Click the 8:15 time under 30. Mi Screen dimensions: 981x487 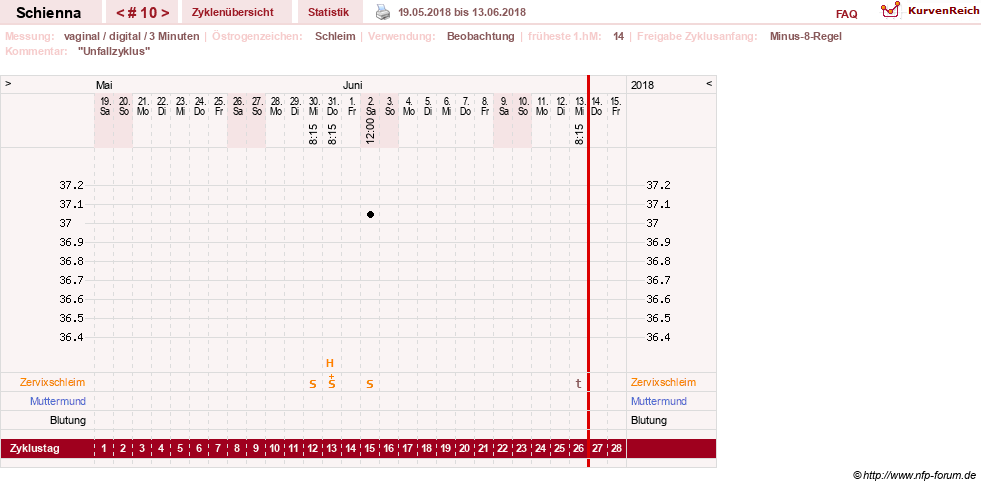pyautogui.click(x=313, y=134)
